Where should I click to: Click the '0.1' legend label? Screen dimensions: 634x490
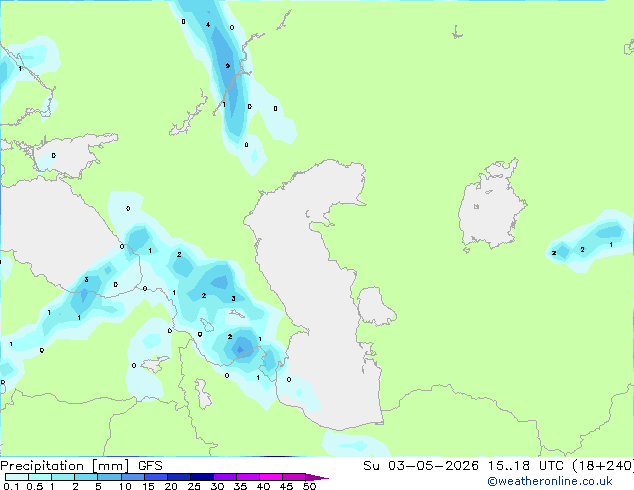point(11,486)
